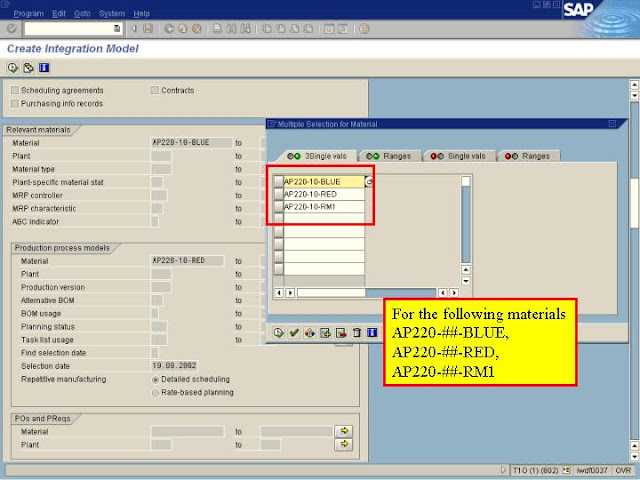Click the dialog table scroll up arrow
Viewport: 640px width, 480px height.
coord(466,270)
